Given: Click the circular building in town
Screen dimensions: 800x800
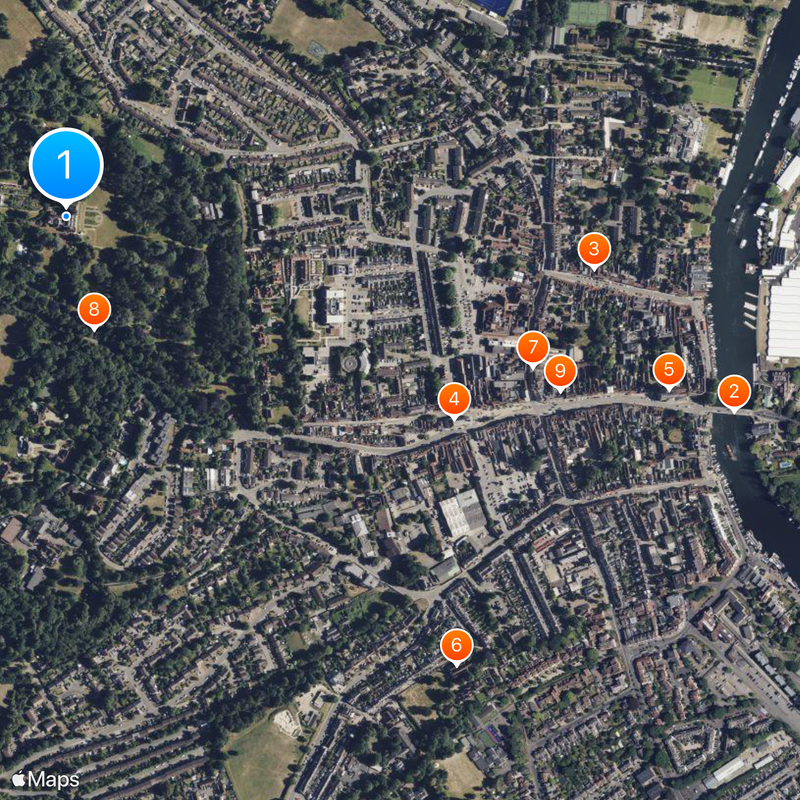Looking at the screenshot, I should click(x=351, y=364).
